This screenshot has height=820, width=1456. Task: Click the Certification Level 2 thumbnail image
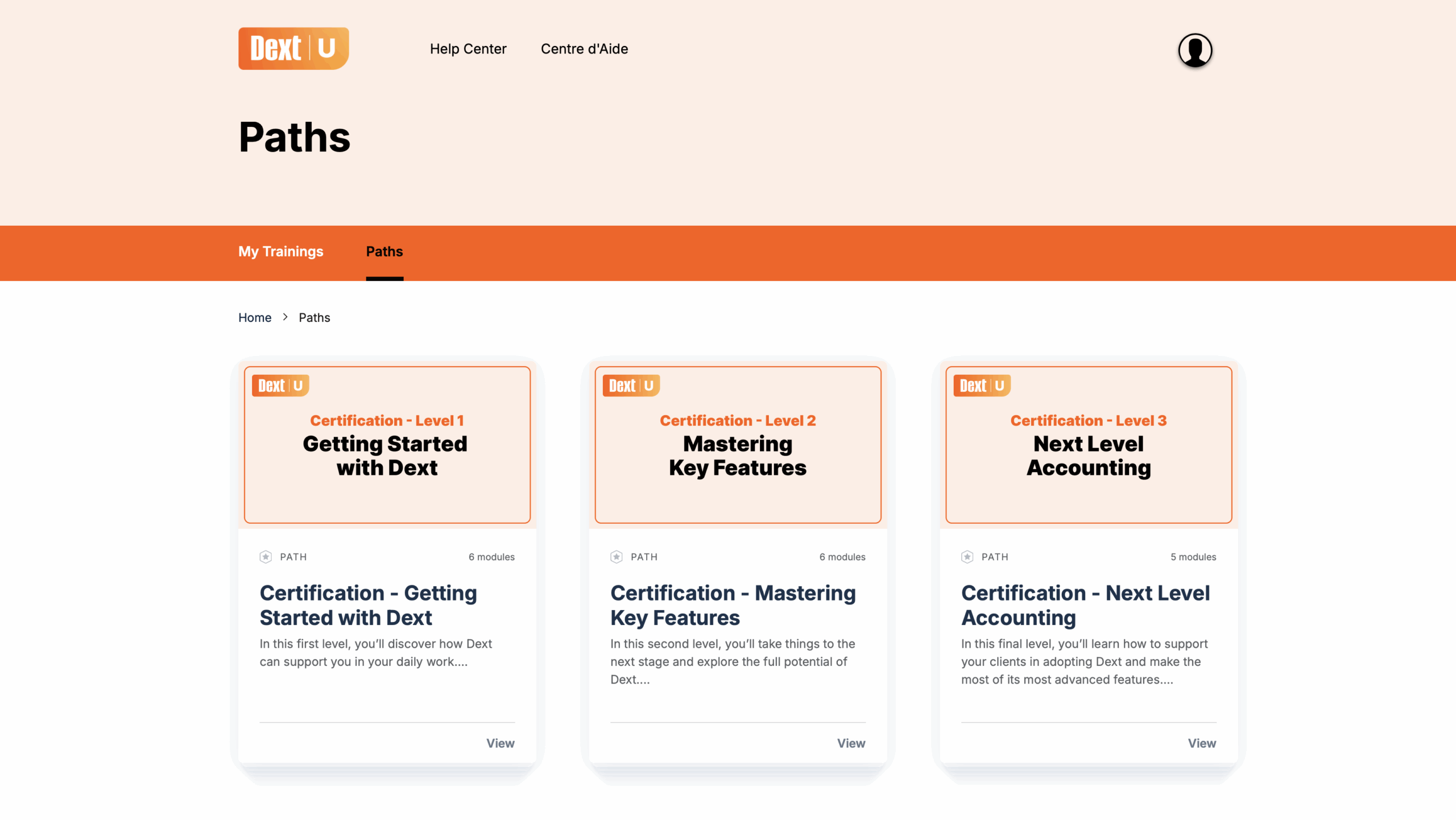point(738,445)
